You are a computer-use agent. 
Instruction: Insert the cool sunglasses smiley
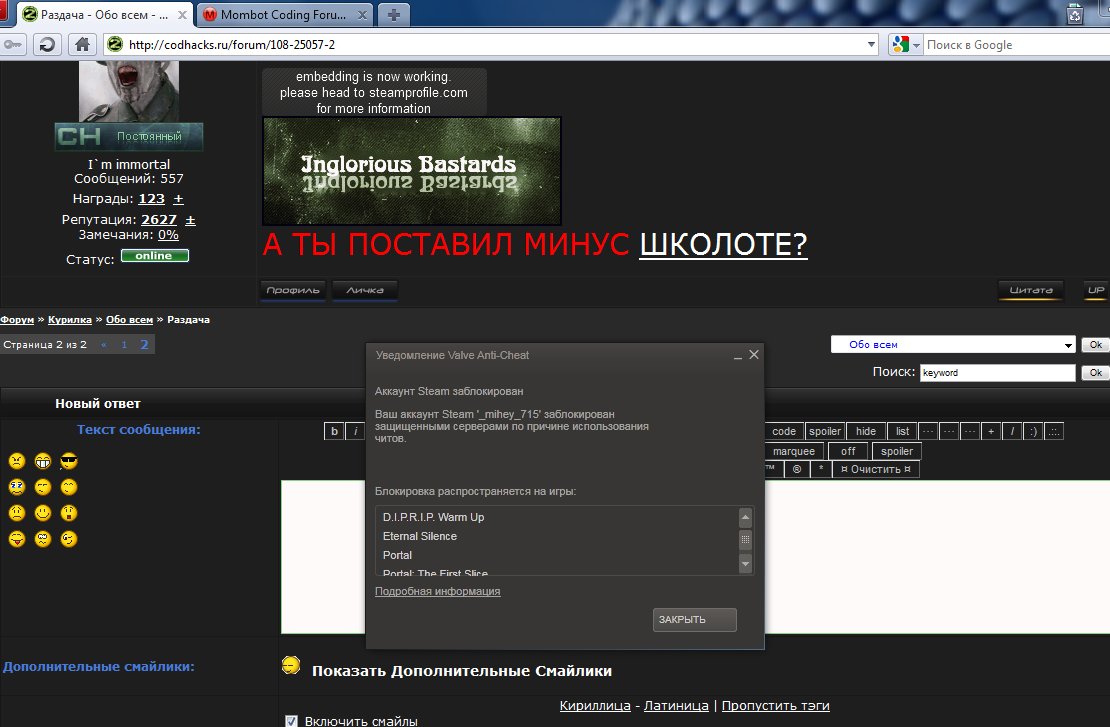point(69,462)
